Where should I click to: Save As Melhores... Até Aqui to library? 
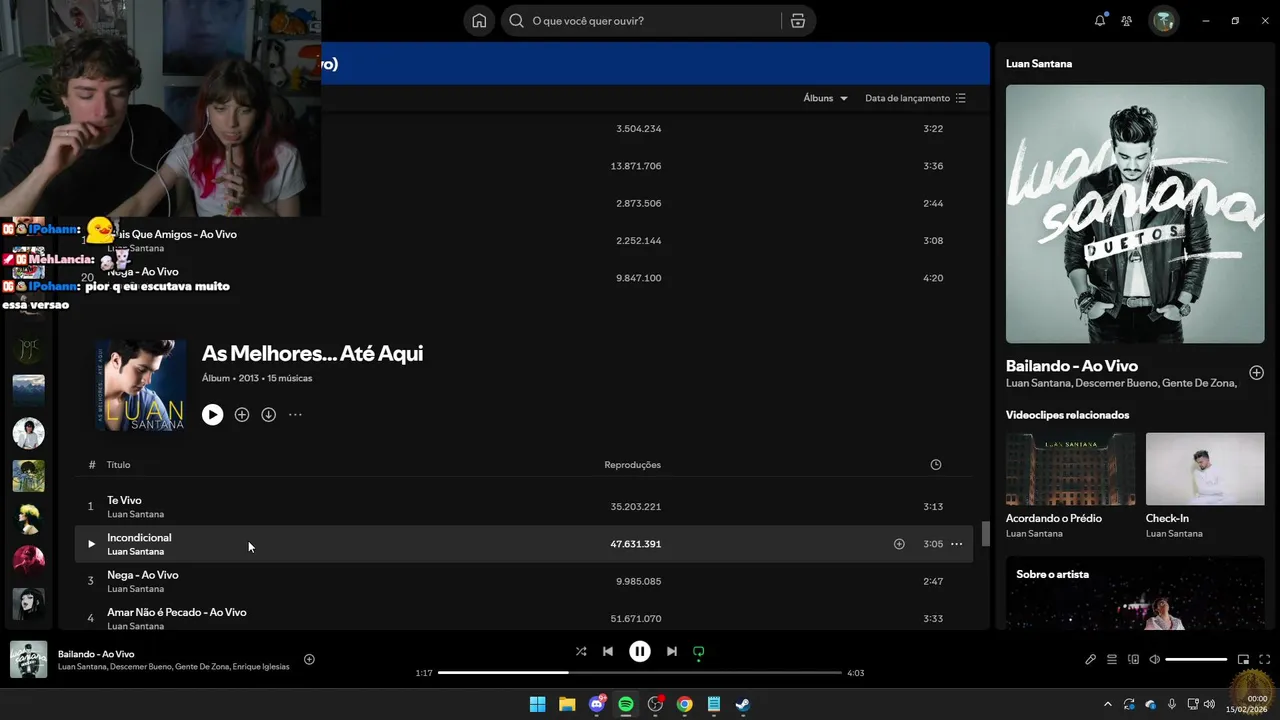pos(242,415)
